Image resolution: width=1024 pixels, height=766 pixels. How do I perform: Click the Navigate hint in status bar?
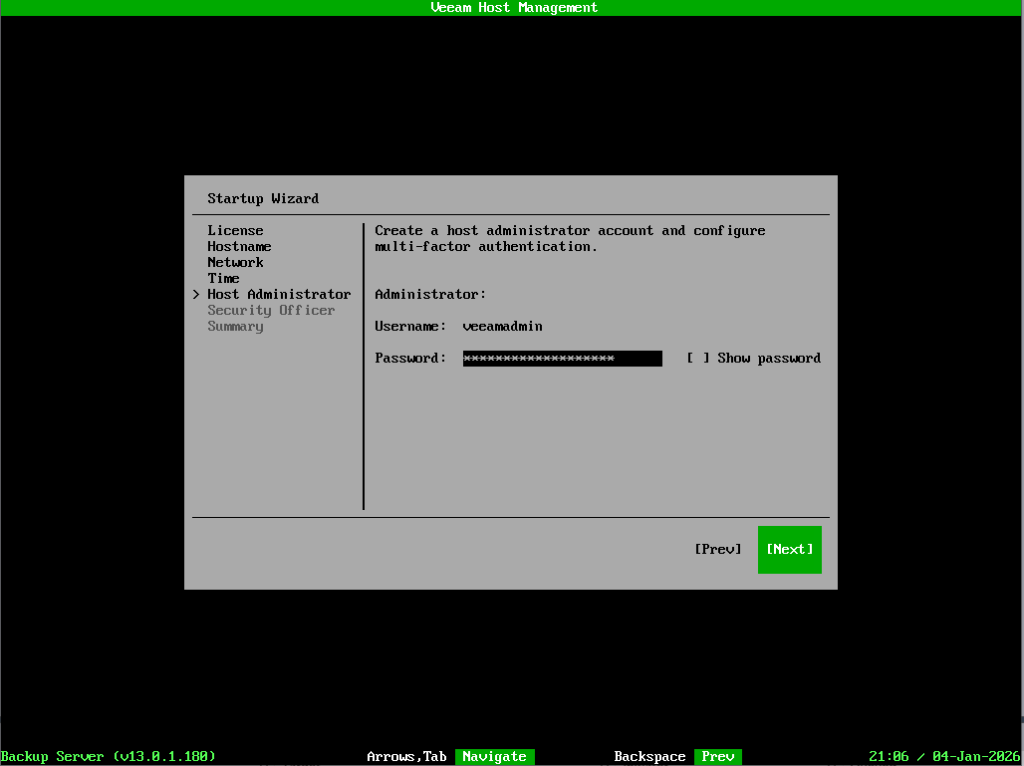pos(494,757)
